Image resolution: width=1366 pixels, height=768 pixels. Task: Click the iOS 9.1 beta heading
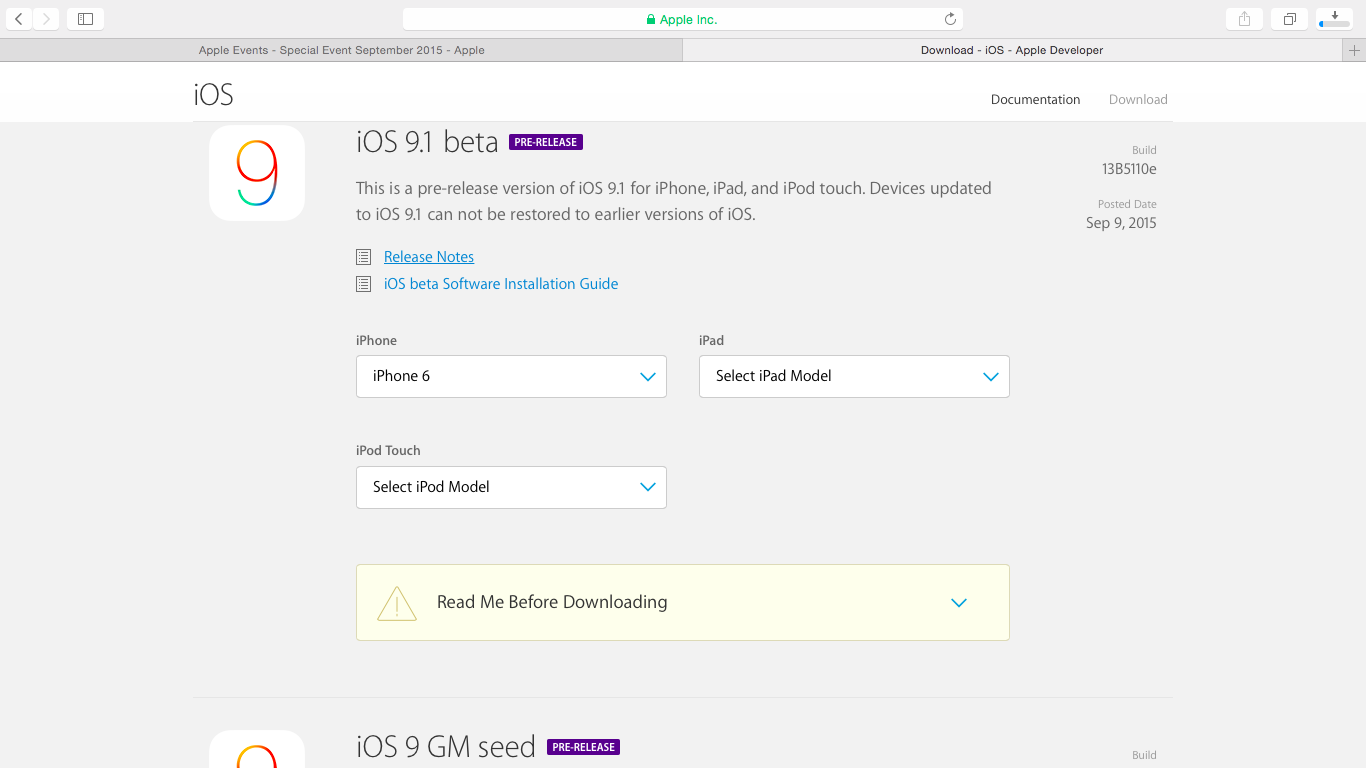(x=427, y=142)
